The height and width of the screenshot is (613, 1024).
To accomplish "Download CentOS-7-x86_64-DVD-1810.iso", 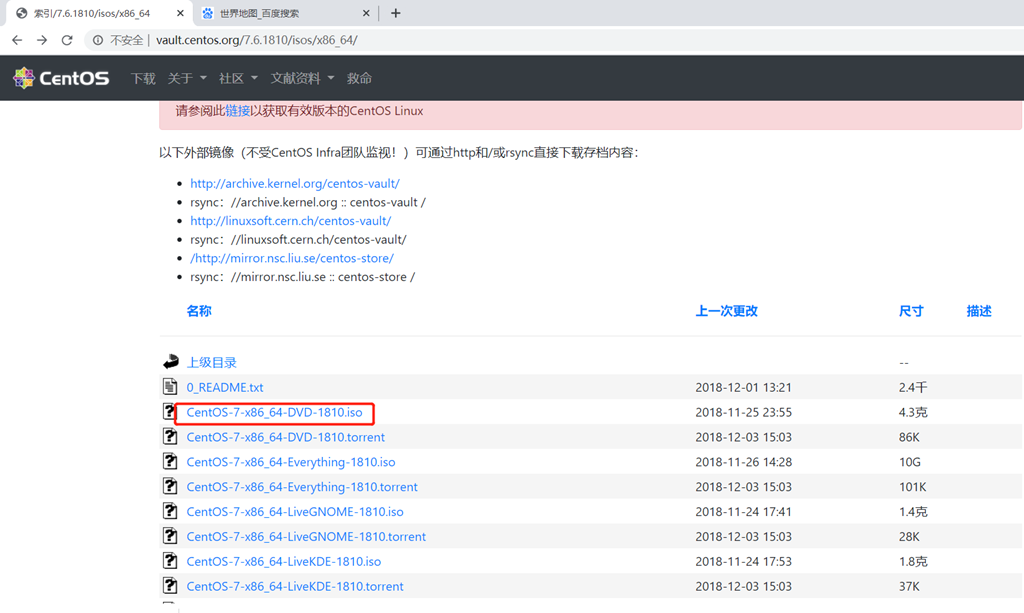I will click(274, 412).
